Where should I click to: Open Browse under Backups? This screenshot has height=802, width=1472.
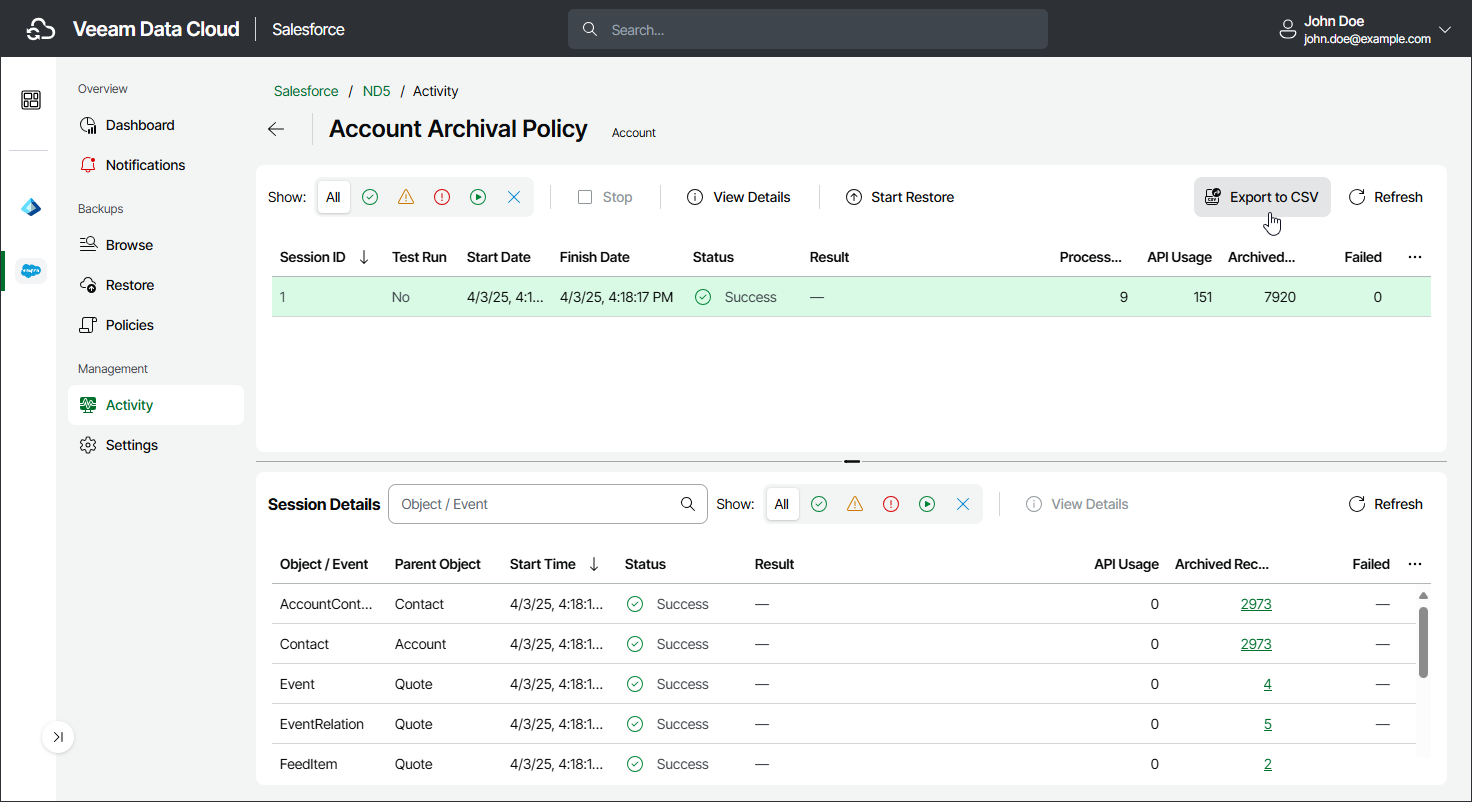(156, 245)
